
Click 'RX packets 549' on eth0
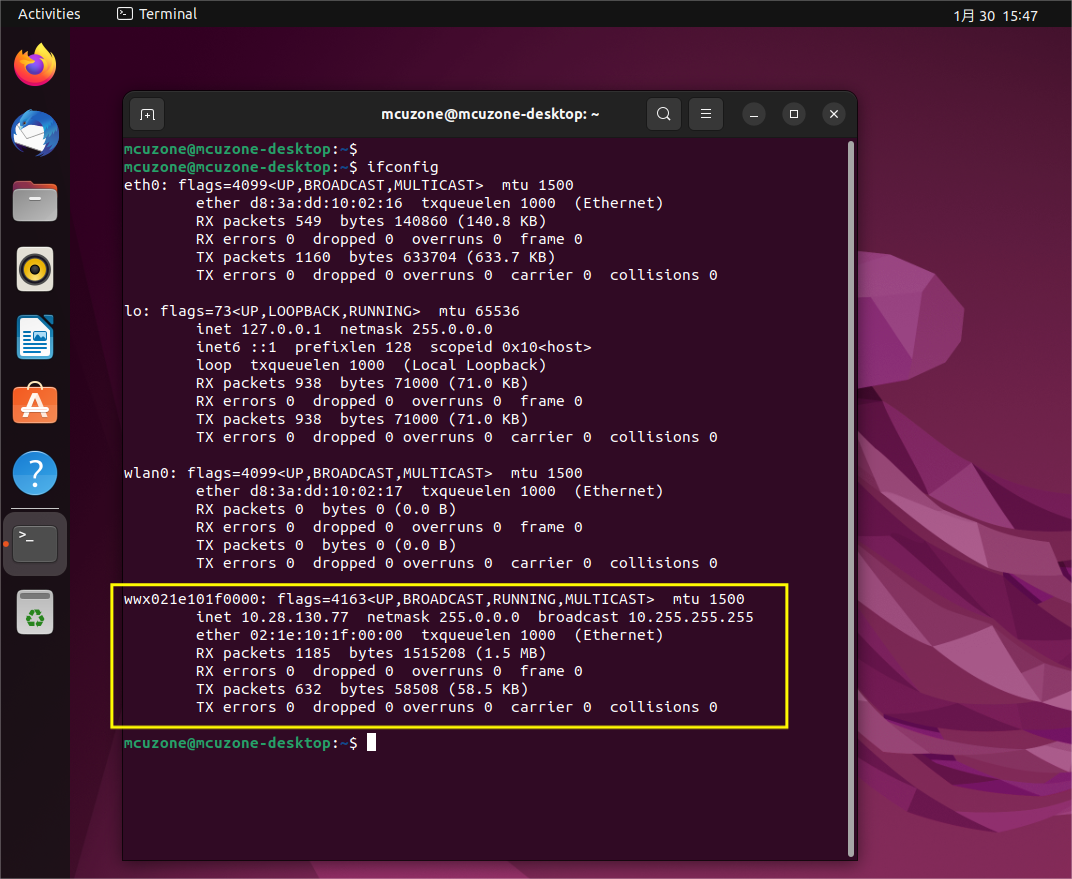pyautogui.click(x=258, y=221)
